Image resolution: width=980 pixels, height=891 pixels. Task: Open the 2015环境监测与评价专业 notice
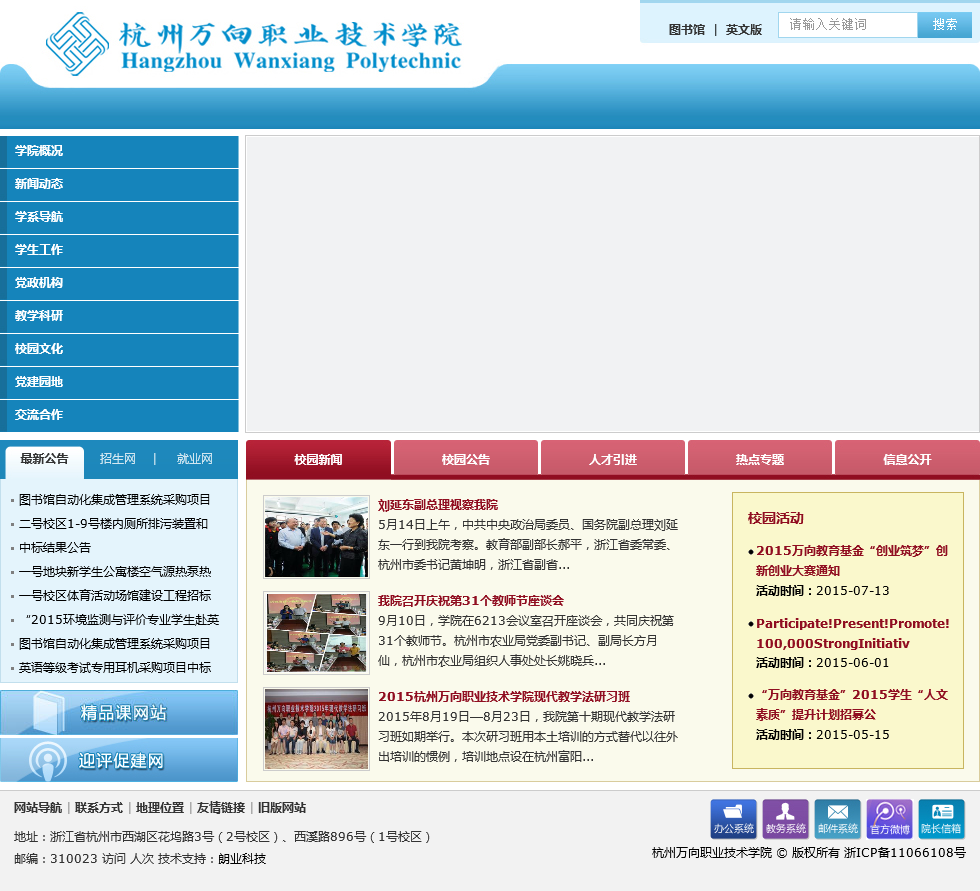pos(121,620)
